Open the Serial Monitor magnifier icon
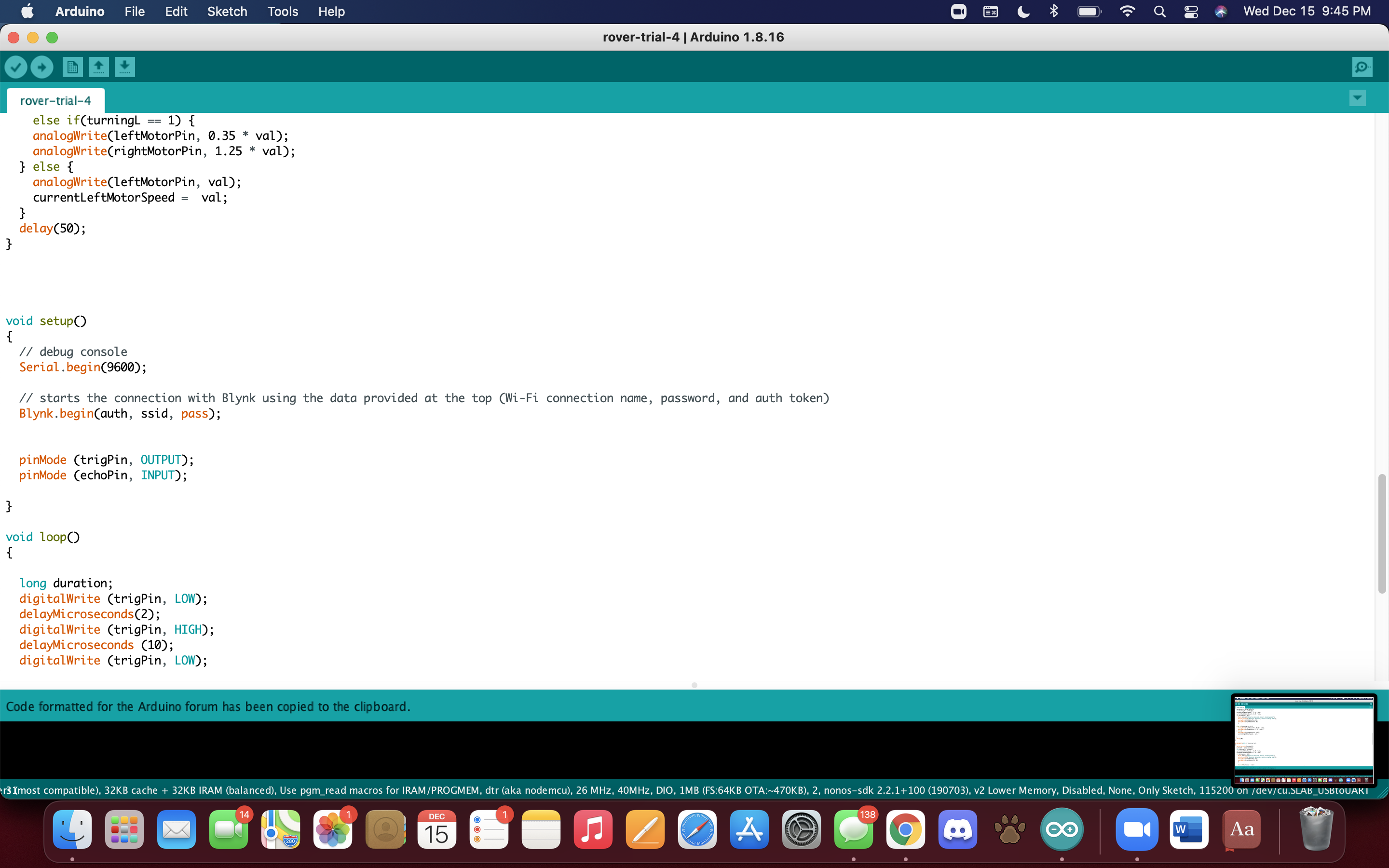This screenshot has height=868, width=1389. (1362, 67)
